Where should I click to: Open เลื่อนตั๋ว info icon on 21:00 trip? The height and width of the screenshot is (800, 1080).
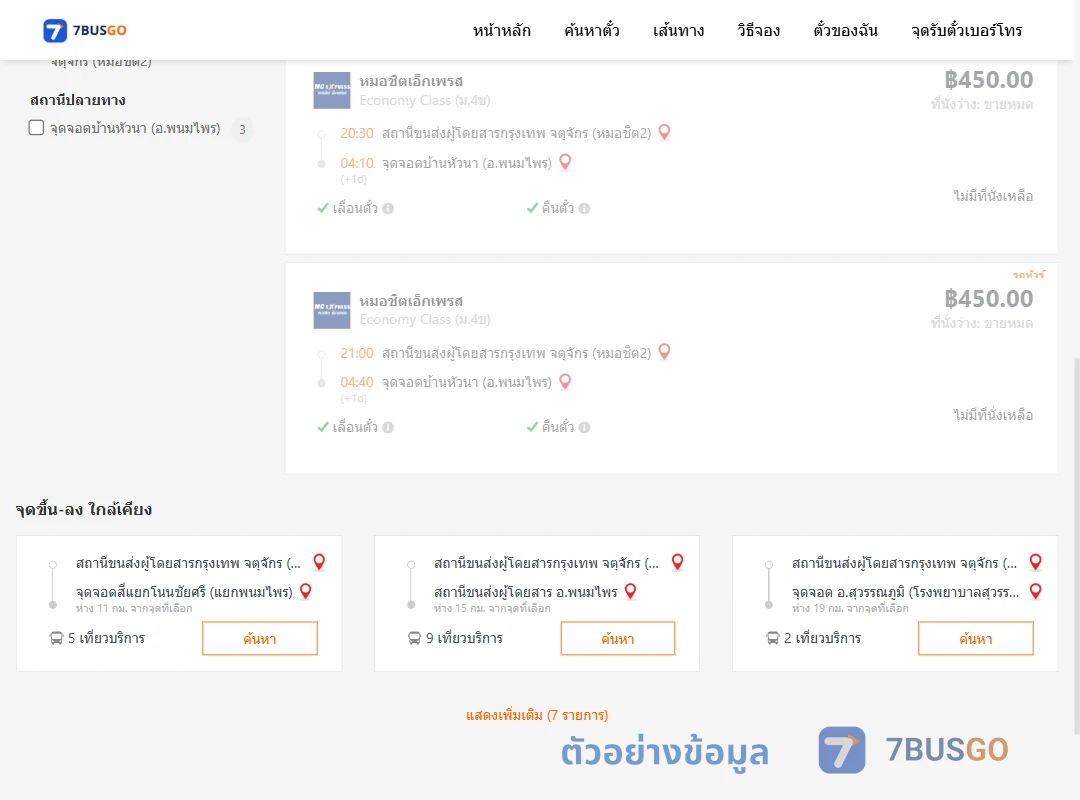point(388,427)
